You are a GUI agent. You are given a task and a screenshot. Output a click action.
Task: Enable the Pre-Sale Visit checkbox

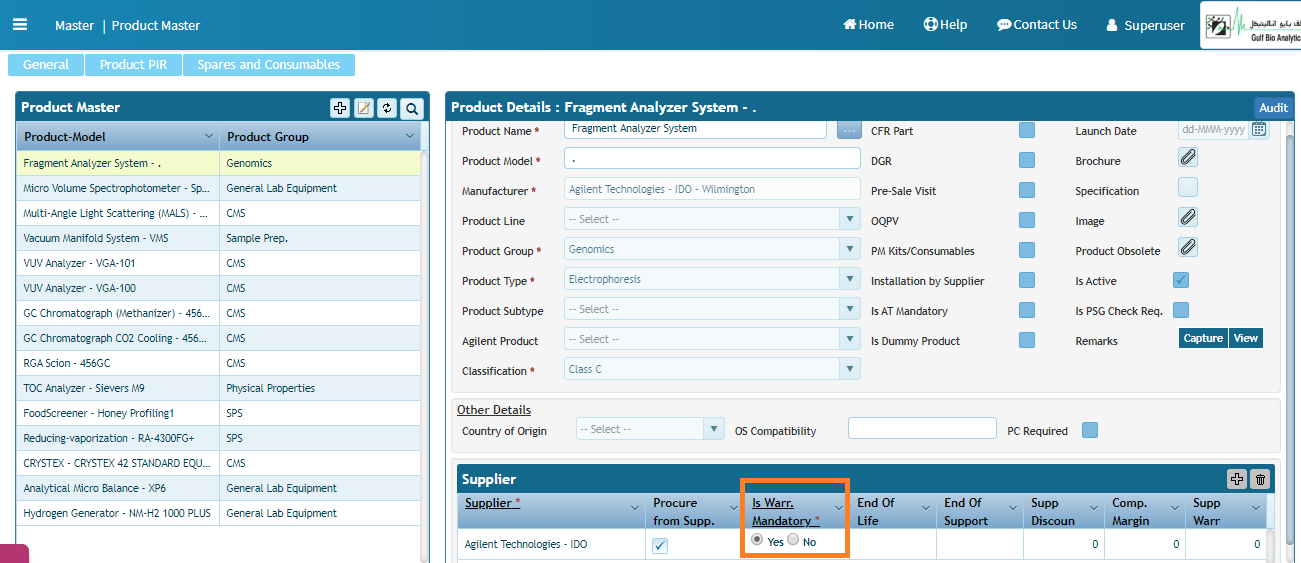pyautogui.click(x=1027, y=190)
